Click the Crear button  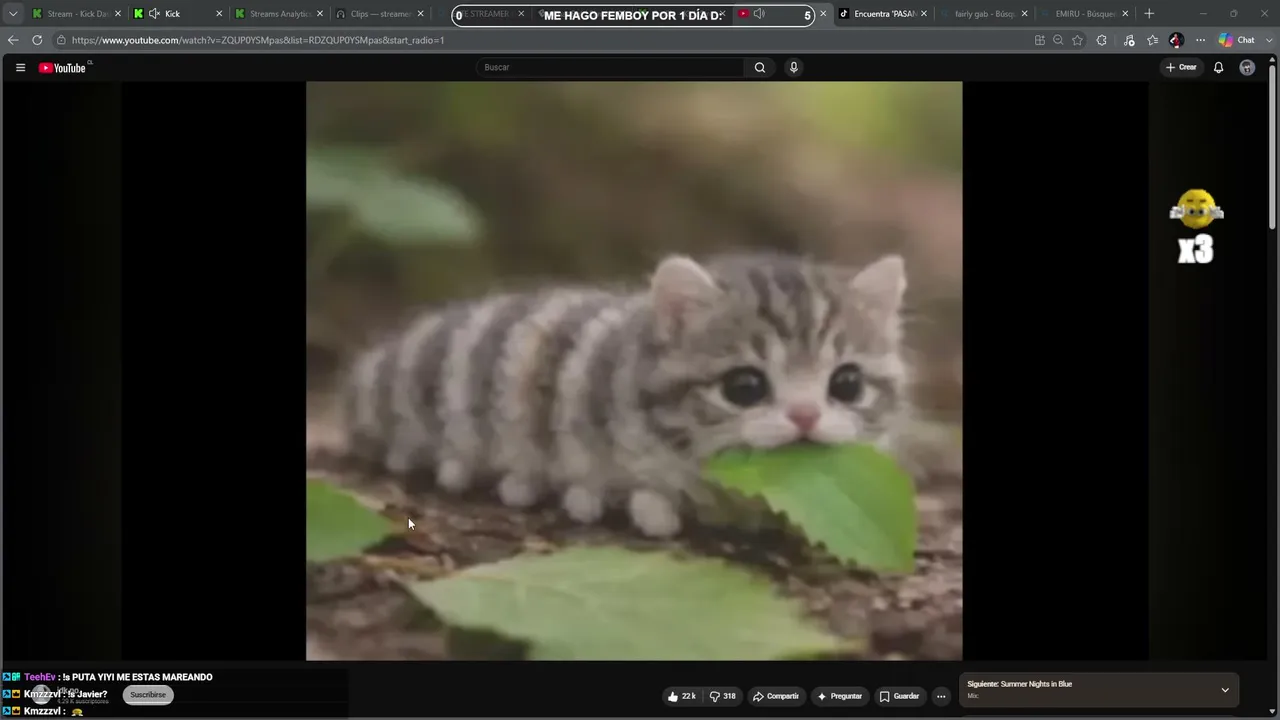pyautogui.click(x=1181, y=68)
